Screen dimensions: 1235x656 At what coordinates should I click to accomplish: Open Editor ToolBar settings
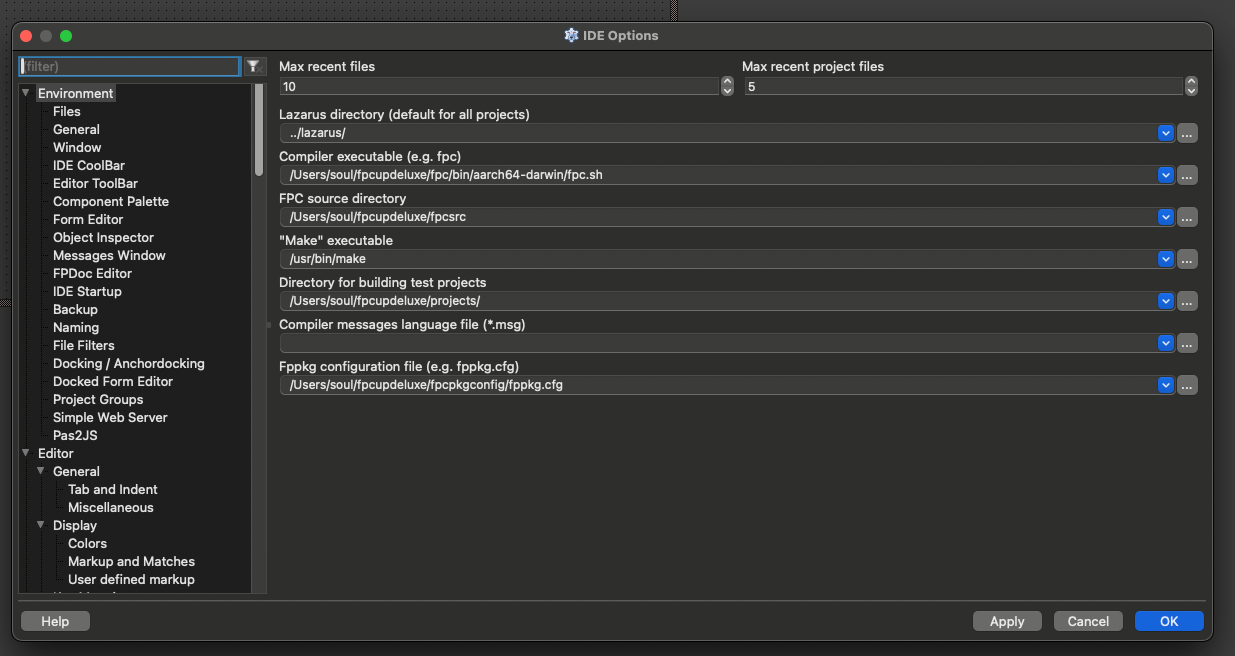pyautogui.click(x=95, y=183)
